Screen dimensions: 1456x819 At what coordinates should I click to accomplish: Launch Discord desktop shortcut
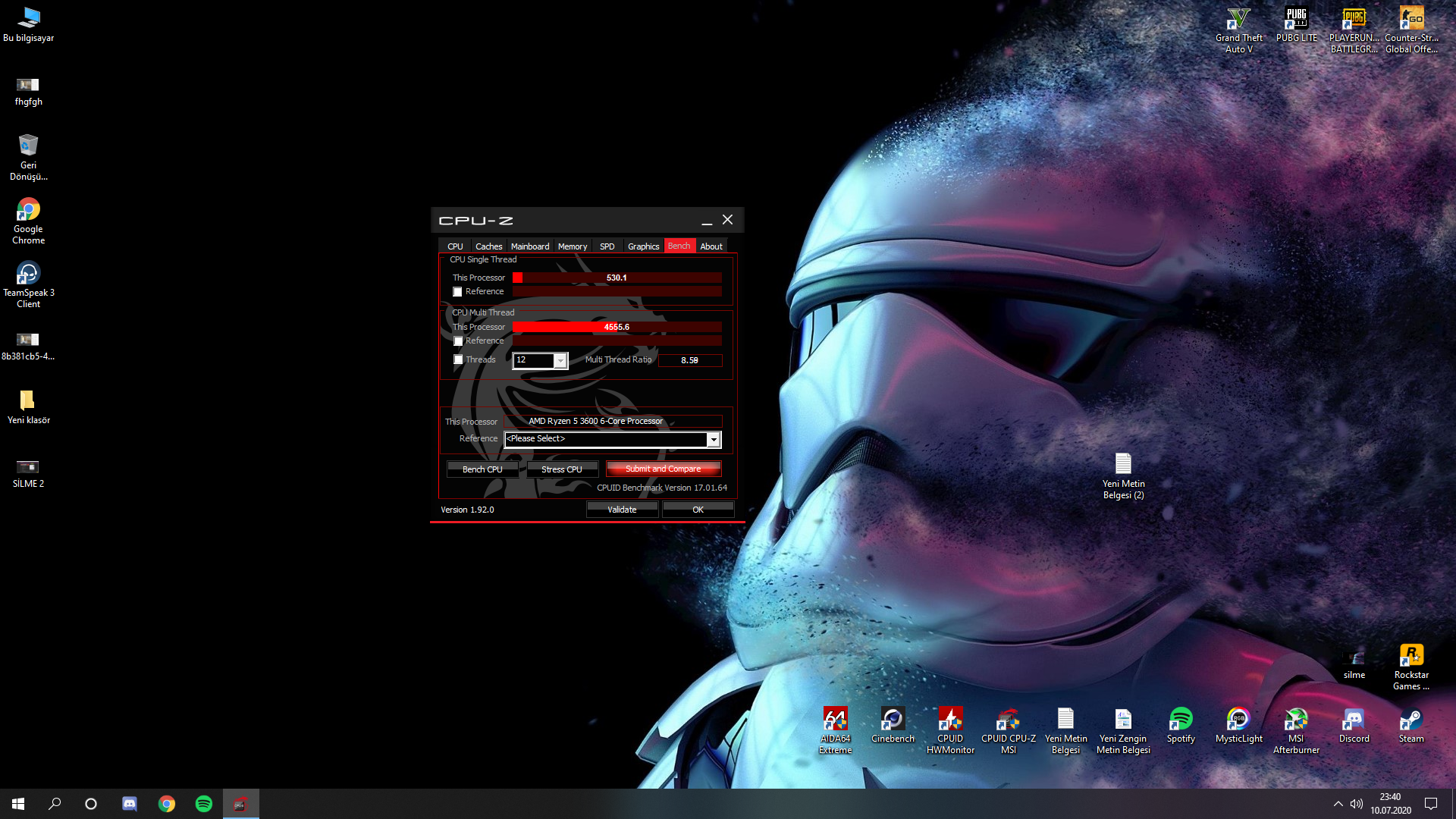click(x=1354, y=725)
